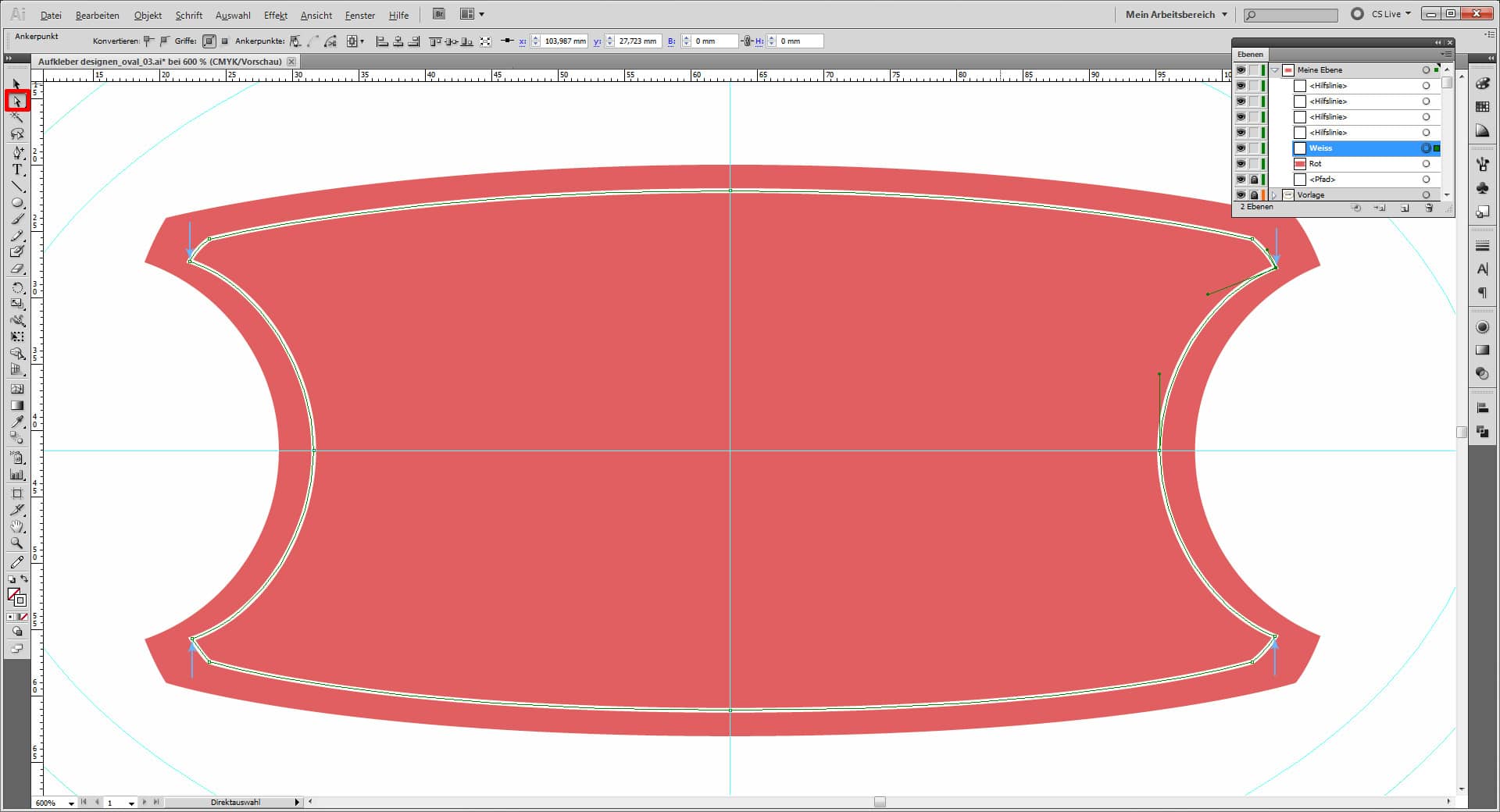
Task: Expand the Vorlage layer
Action: pos(1275,195)
